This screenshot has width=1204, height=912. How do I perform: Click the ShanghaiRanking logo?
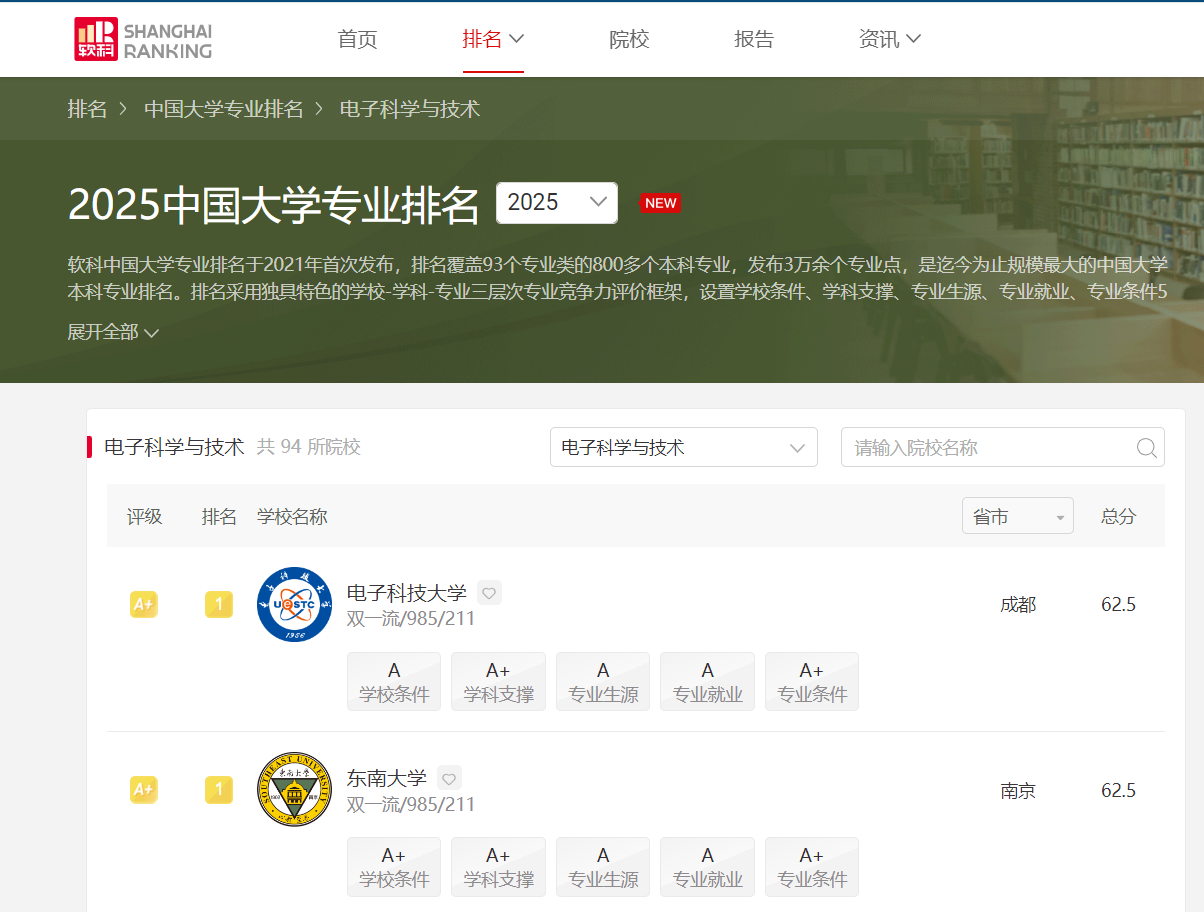point(143,39)
